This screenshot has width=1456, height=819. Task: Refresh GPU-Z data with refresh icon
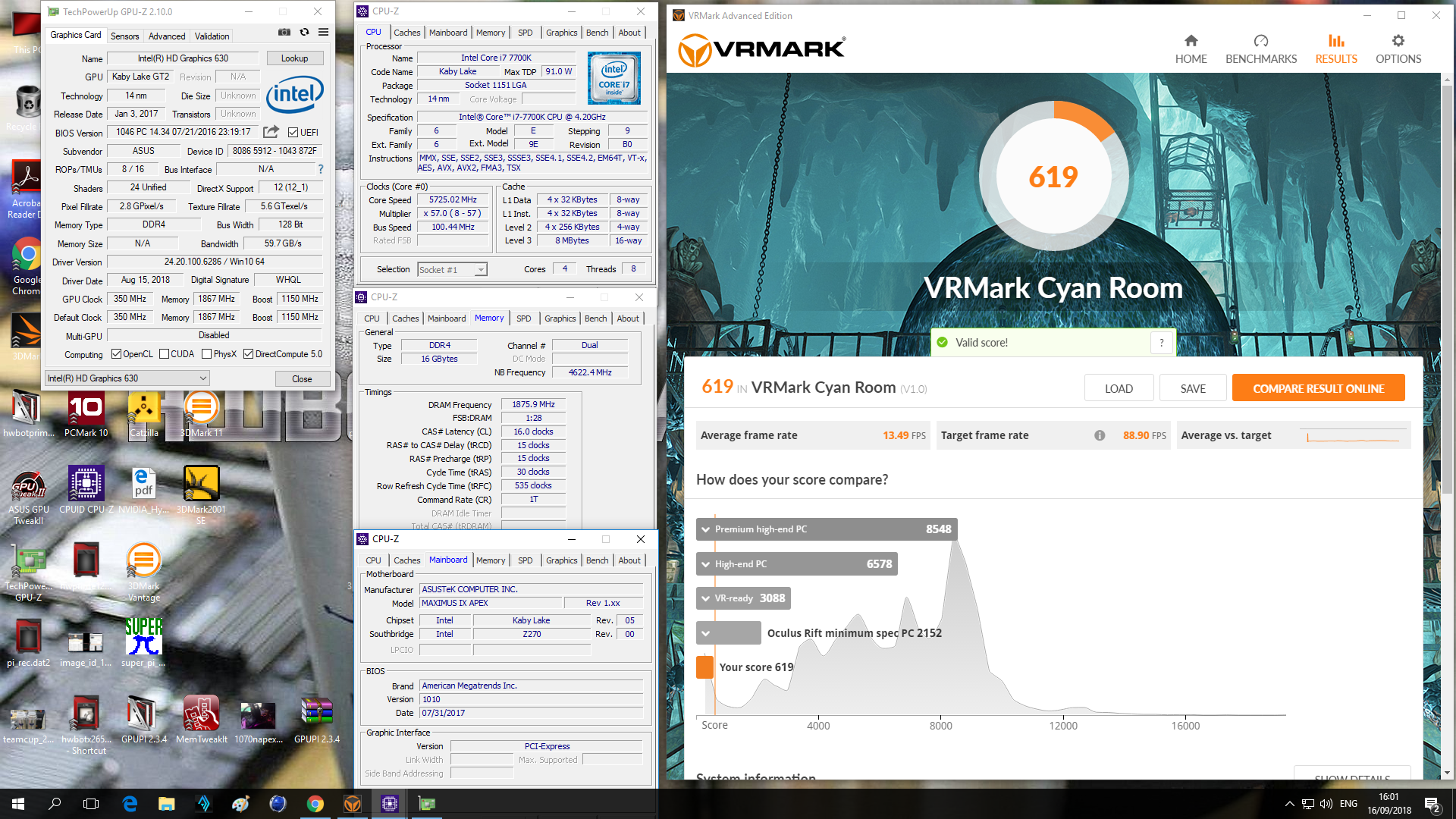304,33
